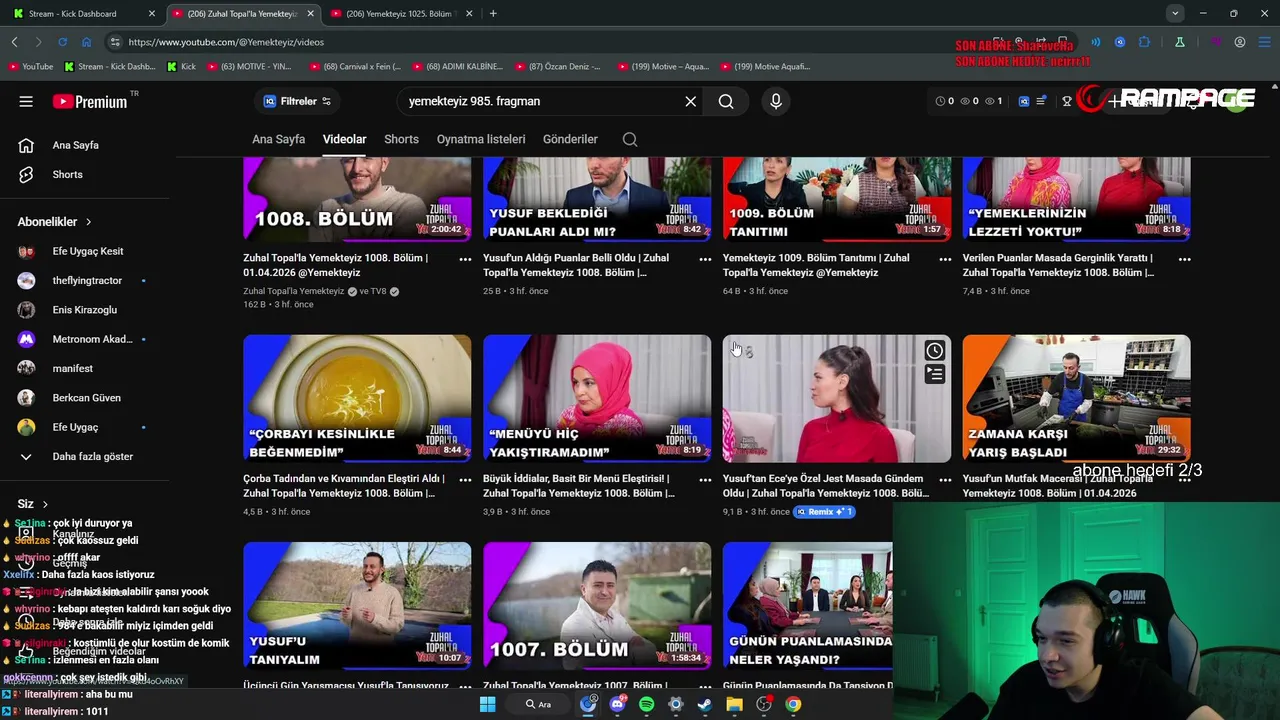The height and width of the screenshot is (720, 1280).
Task: Open the Kick bookmark in bookmarks bar
Action: point(181,66)
